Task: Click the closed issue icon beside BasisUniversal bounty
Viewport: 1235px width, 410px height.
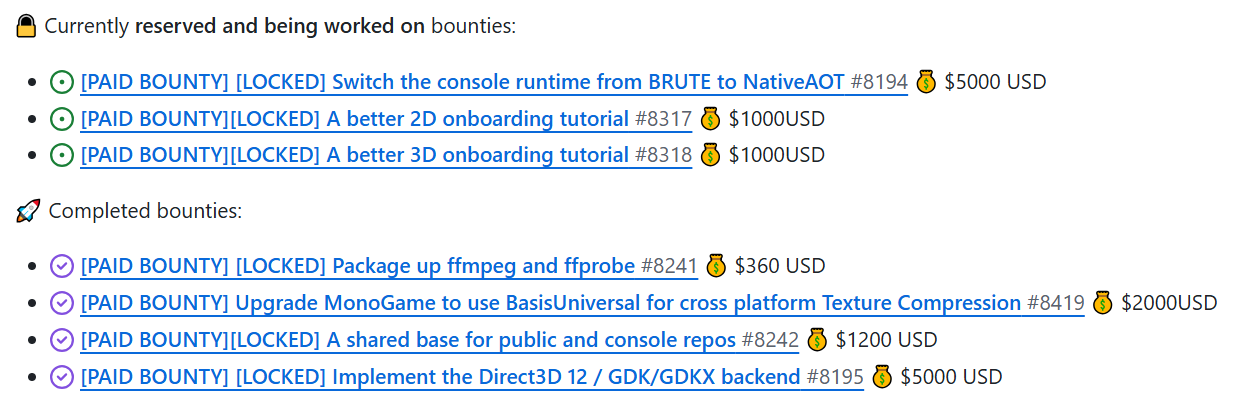Action: coord(62,303)
